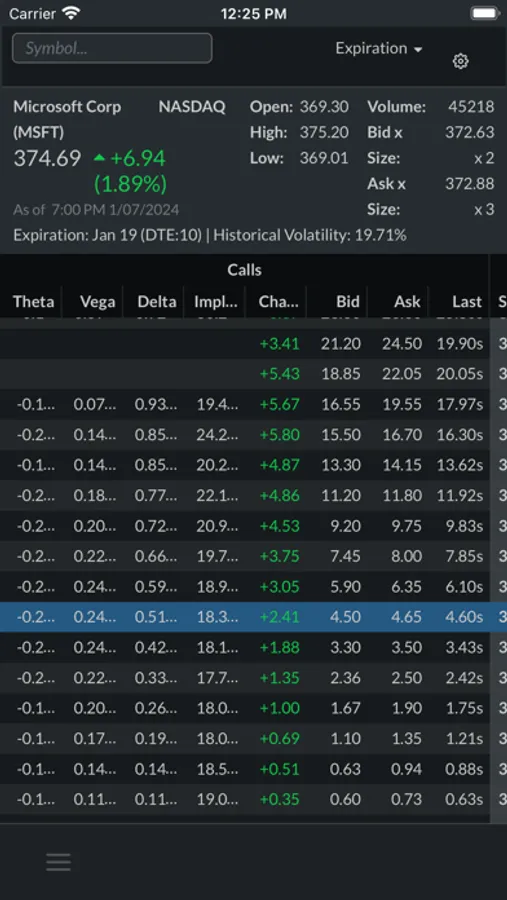The width and height of the screenshot is (507, 900).
Task: Click change value +3.41
Action: click(x=280, y=344)
